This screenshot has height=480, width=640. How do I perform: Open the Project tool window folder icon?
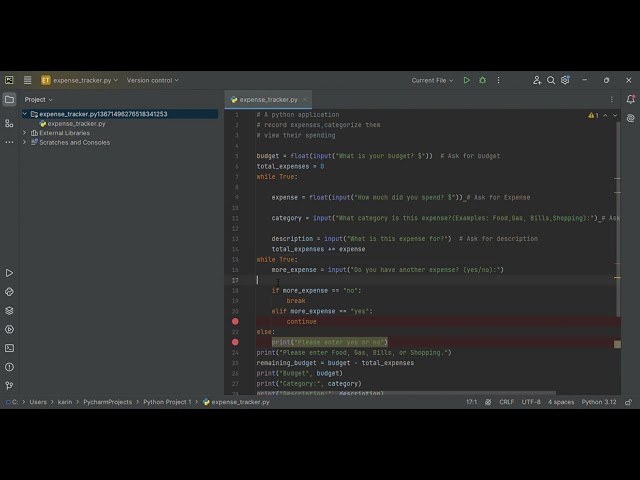[x=9, y=100]
